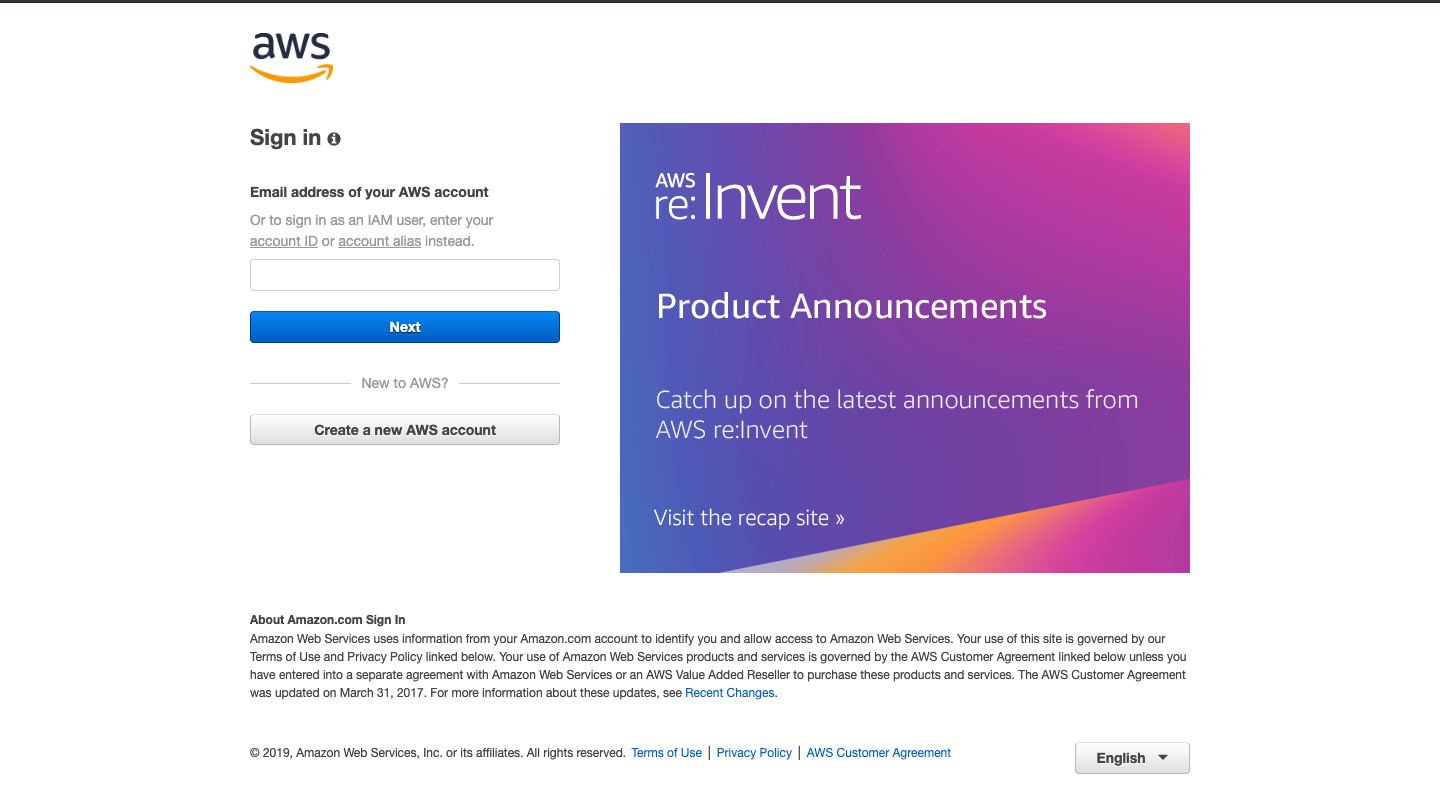Open the Terms of Use link

pyautogui.click(x=666, y=753)
